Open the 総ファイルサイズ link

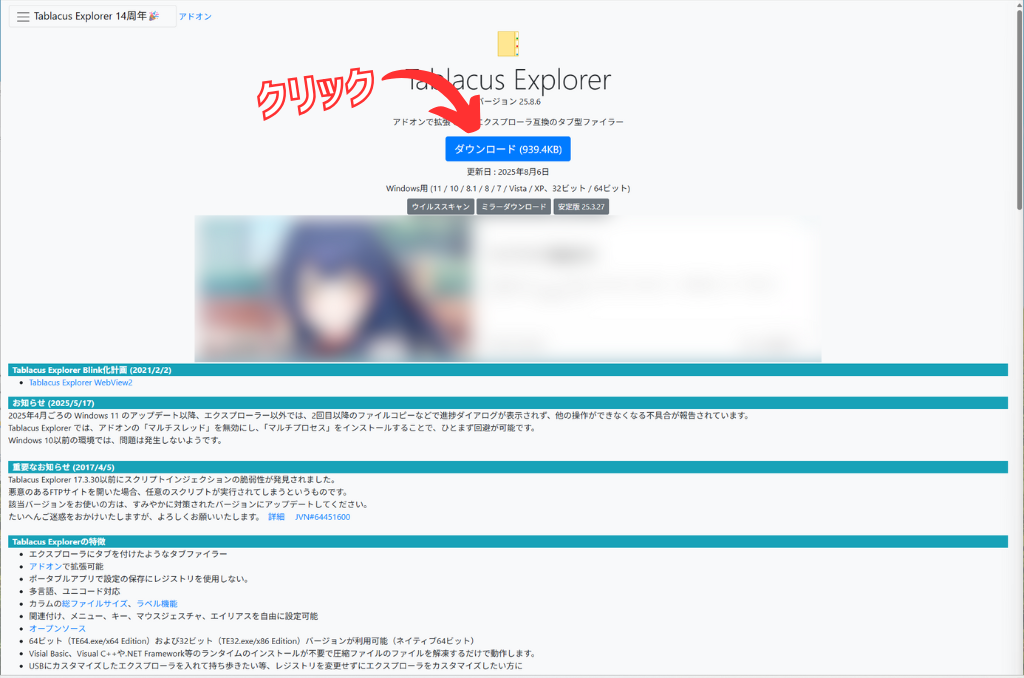[95, 604]
